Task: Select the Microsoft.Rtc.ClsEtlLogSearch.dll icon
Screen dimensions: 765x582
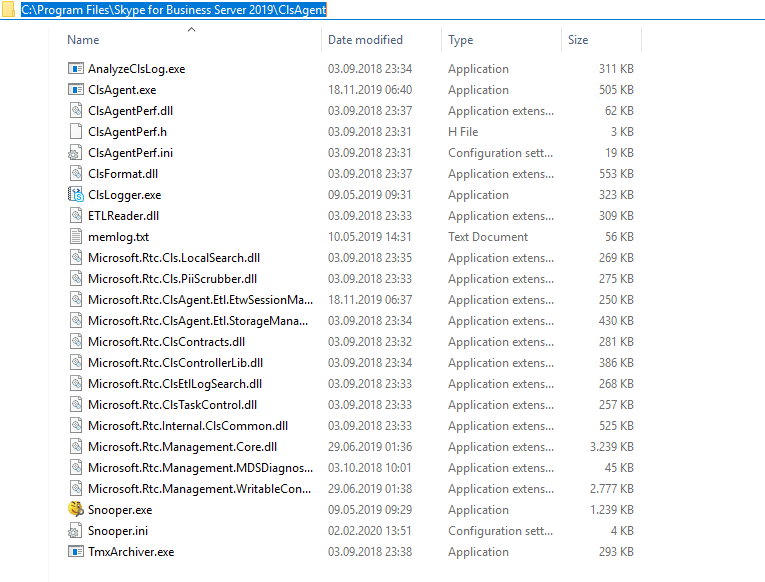Action: (x=76, y=383)
